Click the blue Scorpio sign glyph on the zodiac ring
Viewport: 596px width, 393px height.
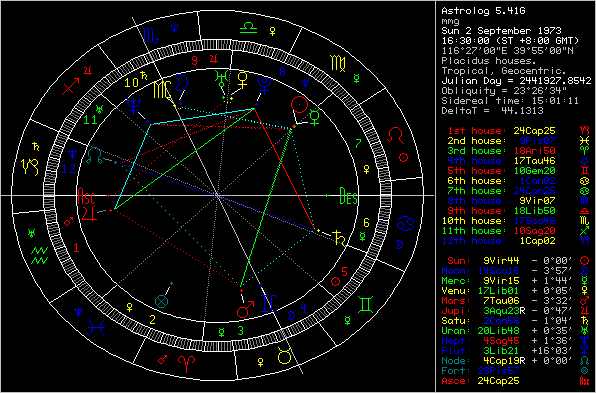point(150,36)
